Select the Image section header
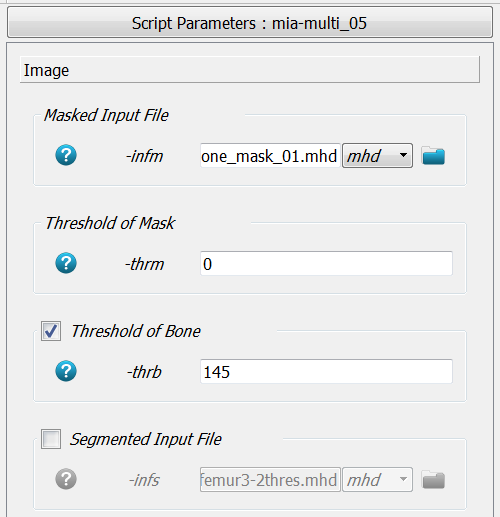500x517 pixels. [x=250, y=70]
